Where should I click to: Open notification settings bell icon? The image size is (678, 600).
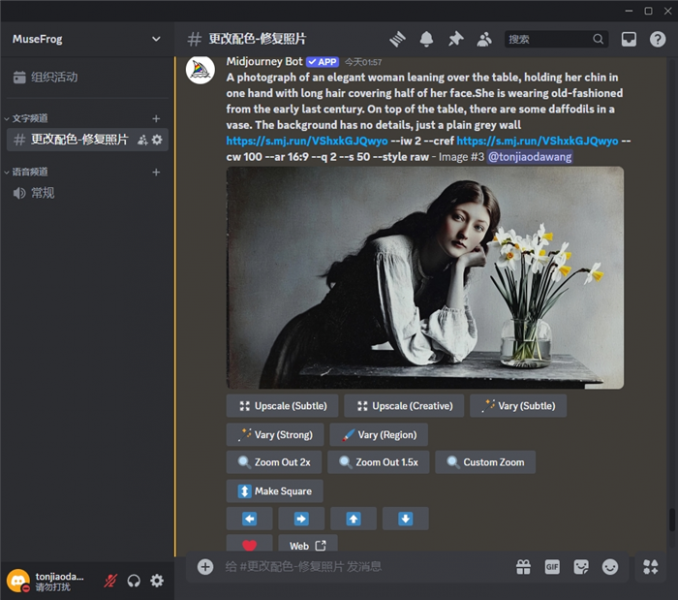426,39
